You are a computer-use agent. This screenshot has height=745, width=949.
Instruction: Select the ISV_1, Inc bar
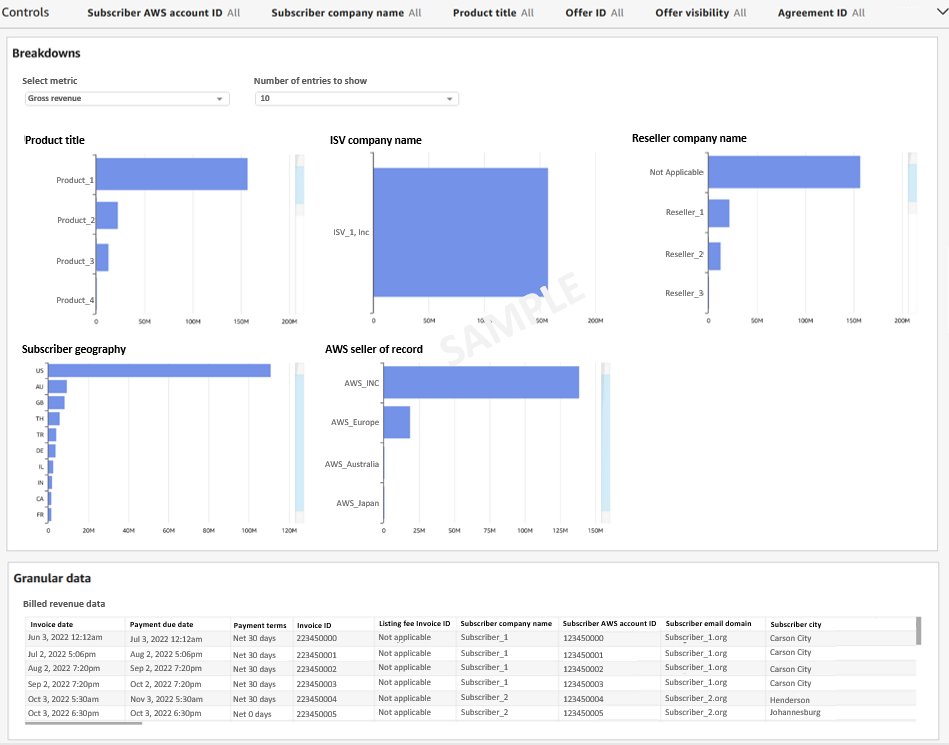coord(460,232)
